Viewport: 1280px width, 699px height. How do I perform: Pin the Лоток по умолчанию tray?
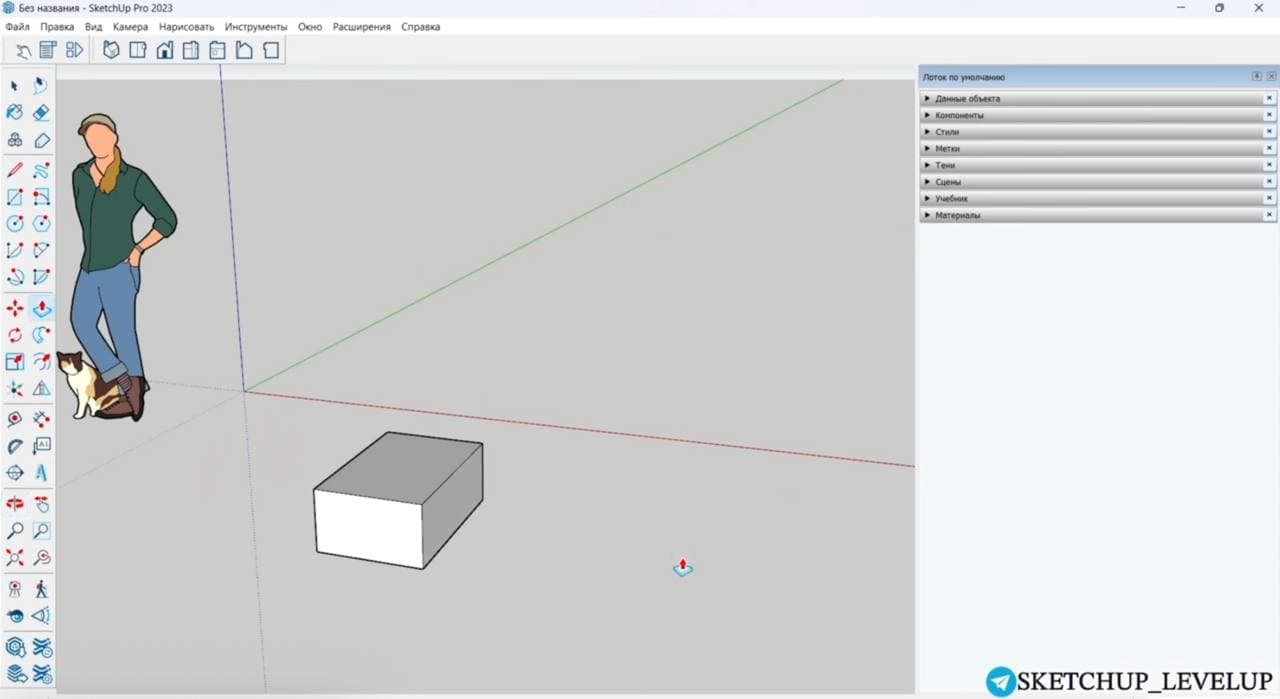tap(1257, 77)
